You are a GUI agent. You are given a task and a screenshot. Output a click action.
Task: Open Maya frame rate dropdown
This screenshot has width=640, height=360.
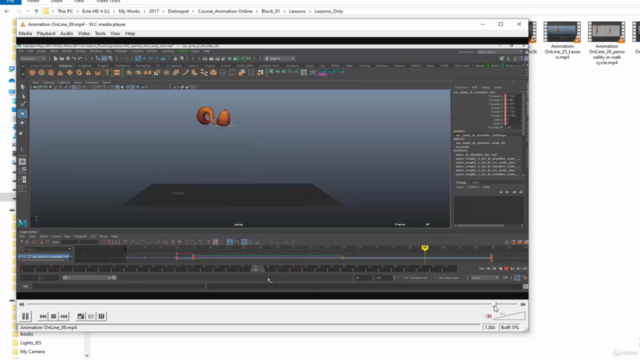[x=485, y=278]
